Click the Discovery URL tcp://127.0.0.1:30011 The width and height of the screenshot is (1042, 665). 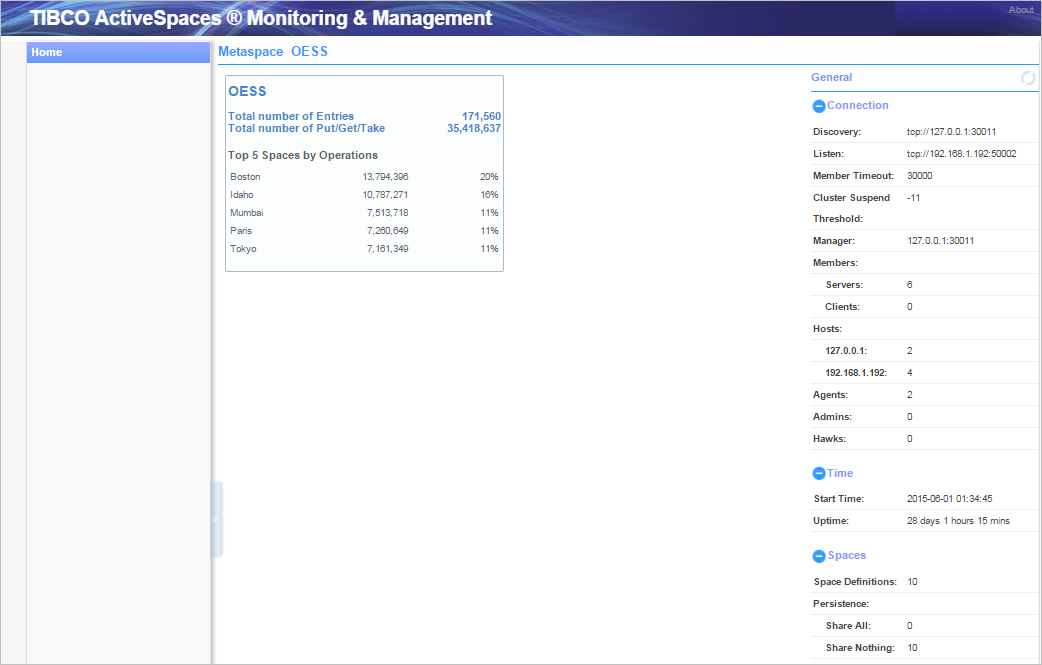(952, 132)
